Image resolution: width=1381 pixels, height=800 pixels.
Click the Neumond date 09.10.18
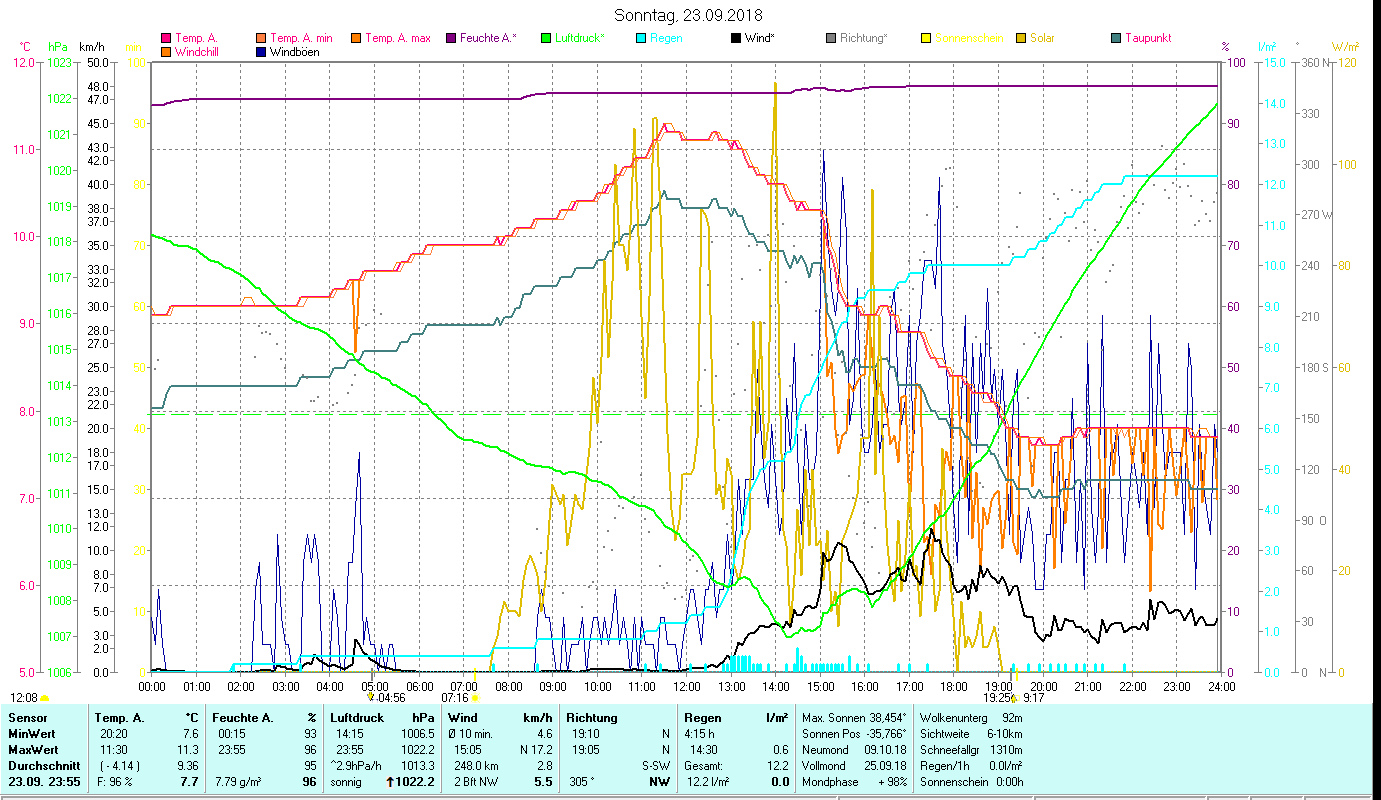pos(884,750)
